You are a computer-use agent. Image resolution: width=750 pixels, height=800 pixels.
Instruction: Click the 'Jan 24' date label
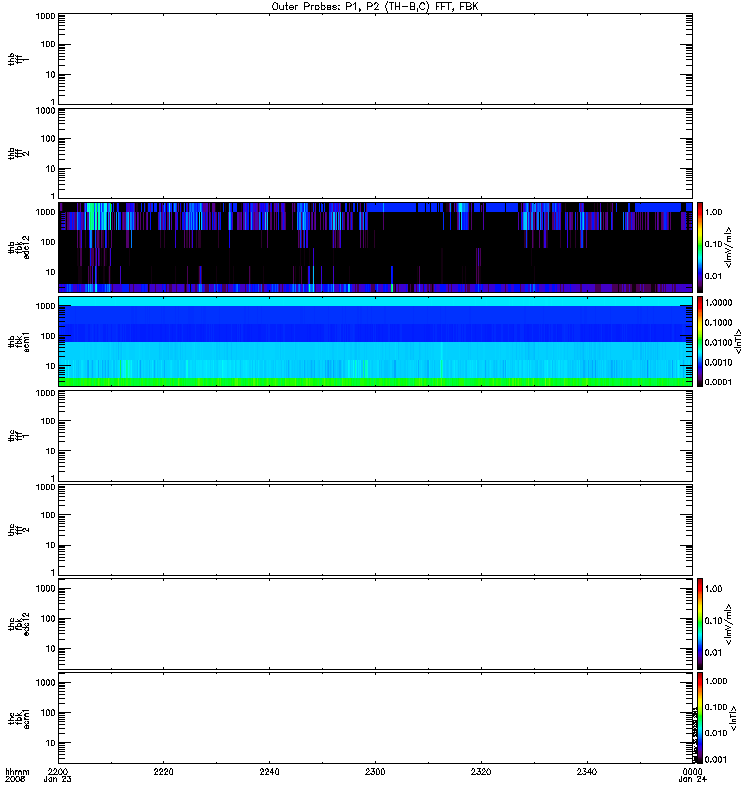pos(692,779)
